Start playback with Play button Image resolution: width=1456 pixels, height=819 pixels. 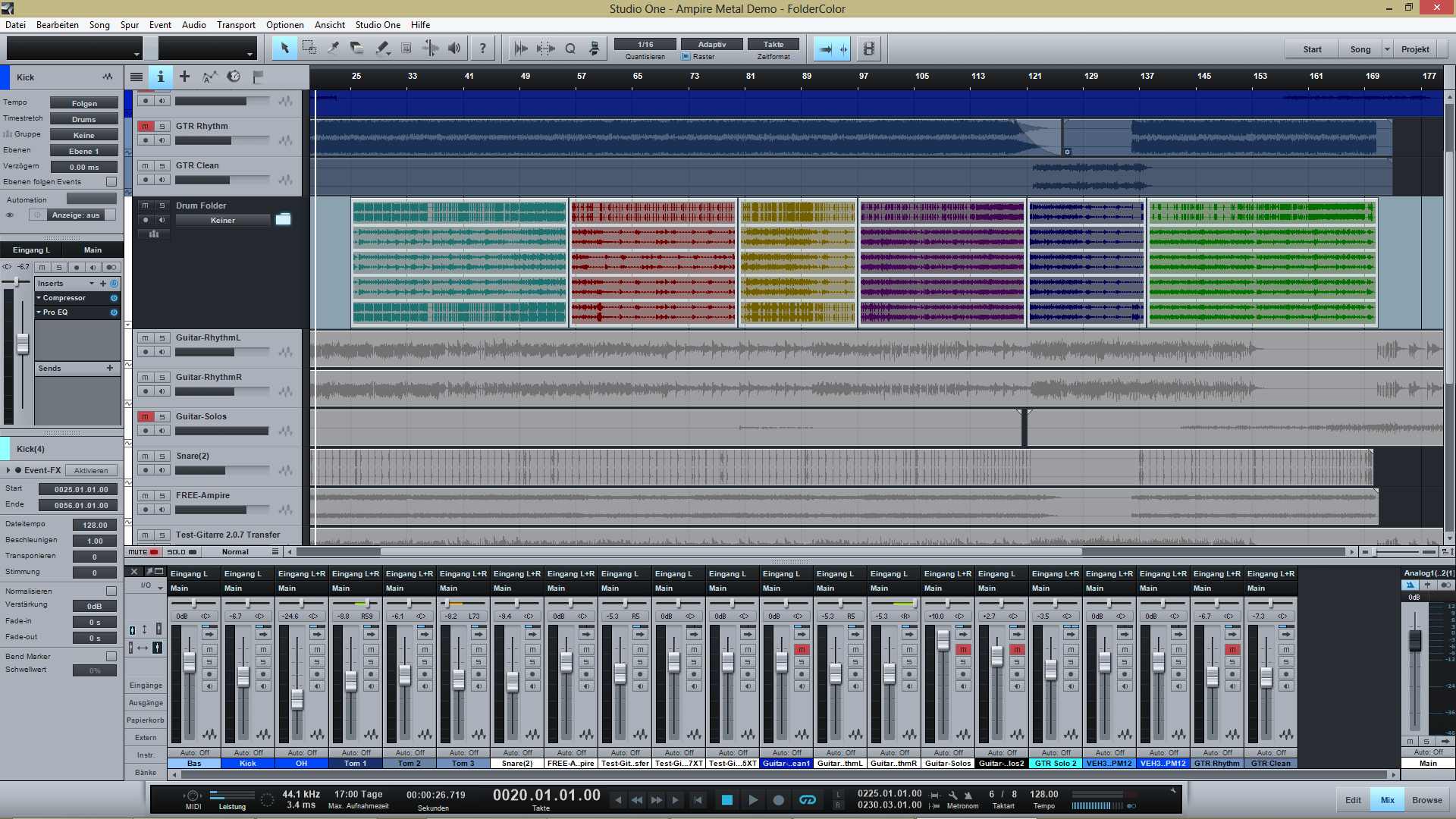coord(752,799)
